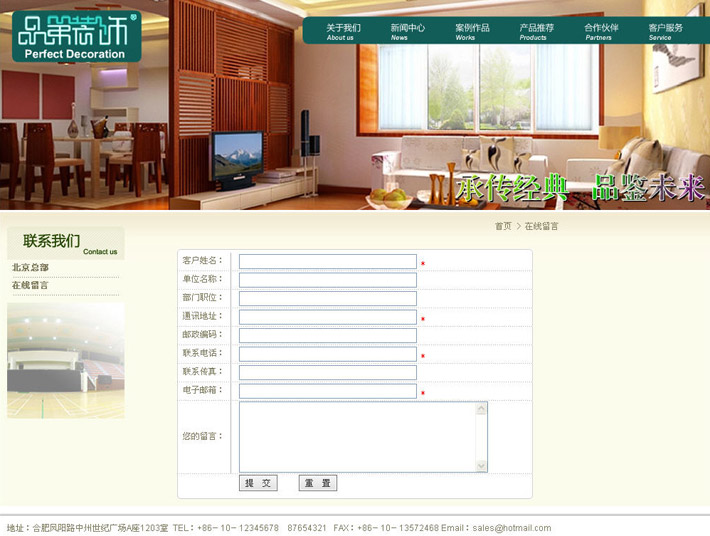Click into the 部门职位 text field
Image resolution: width=710 pixels, height=536 pixels.
click(x=327, y=298)
